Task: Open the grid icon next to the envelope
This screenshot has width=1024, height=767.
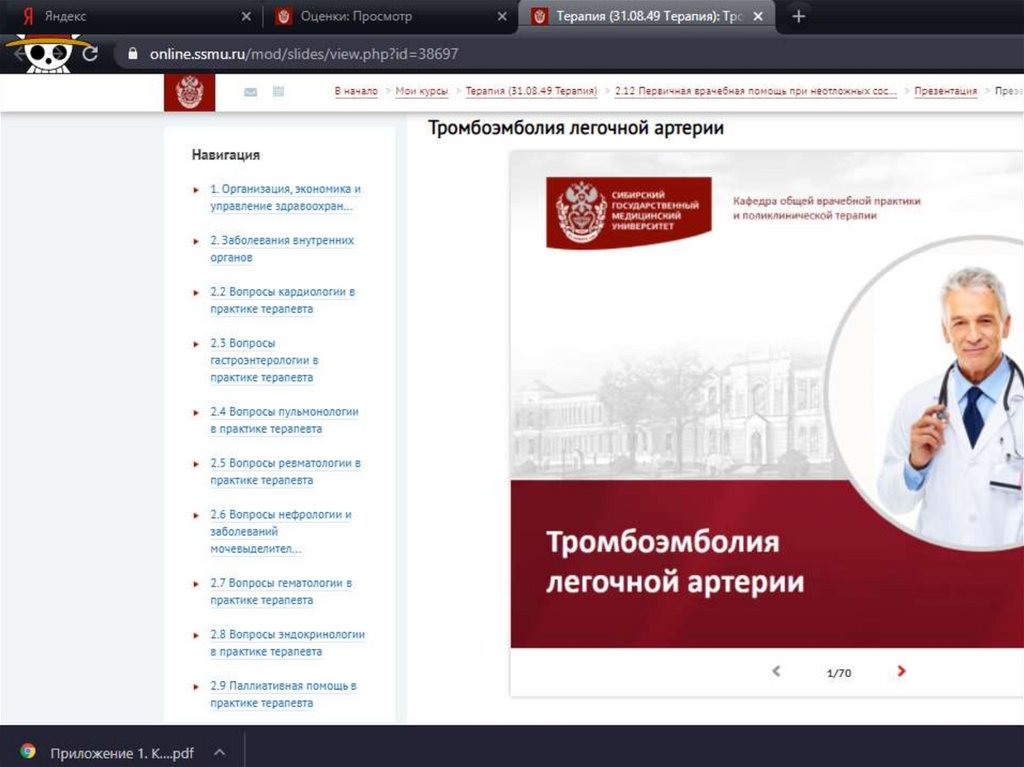Action: point(278,91)
